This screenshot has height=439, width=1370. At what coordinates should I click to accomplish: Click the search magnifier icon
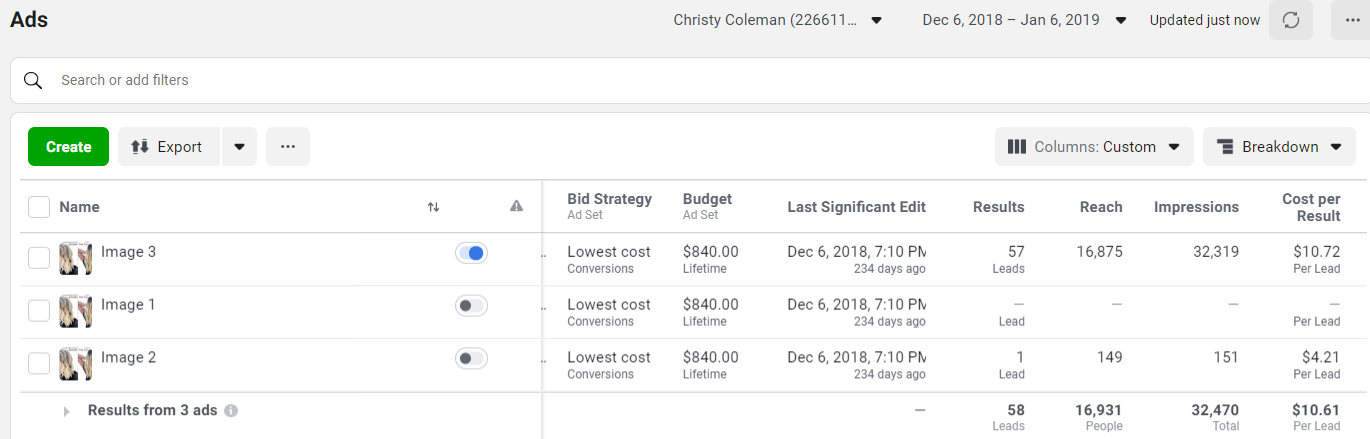coord(33,80)
